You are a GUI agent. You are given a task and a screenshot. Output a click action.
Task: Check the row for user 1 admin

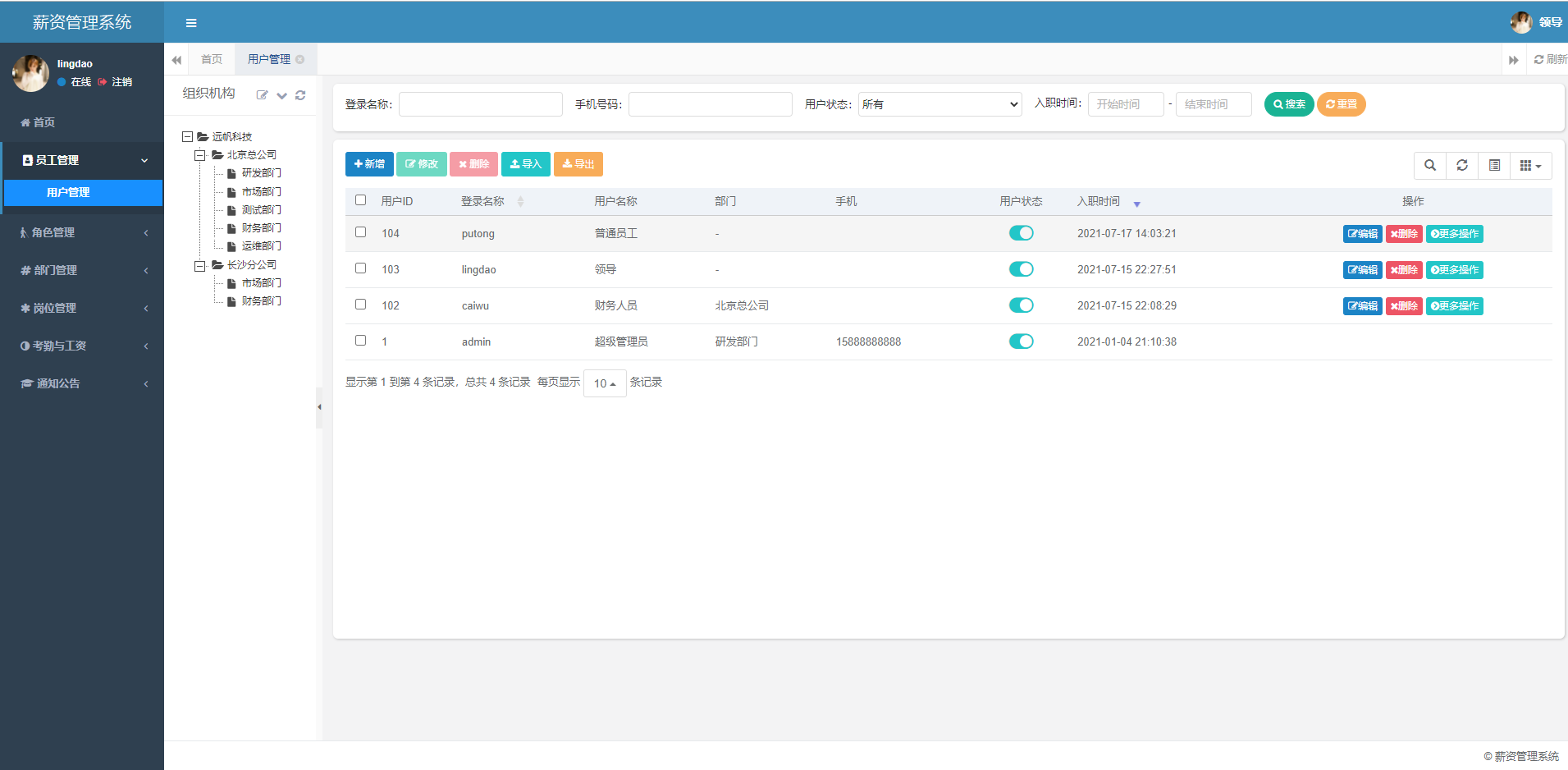click(360, 340)
